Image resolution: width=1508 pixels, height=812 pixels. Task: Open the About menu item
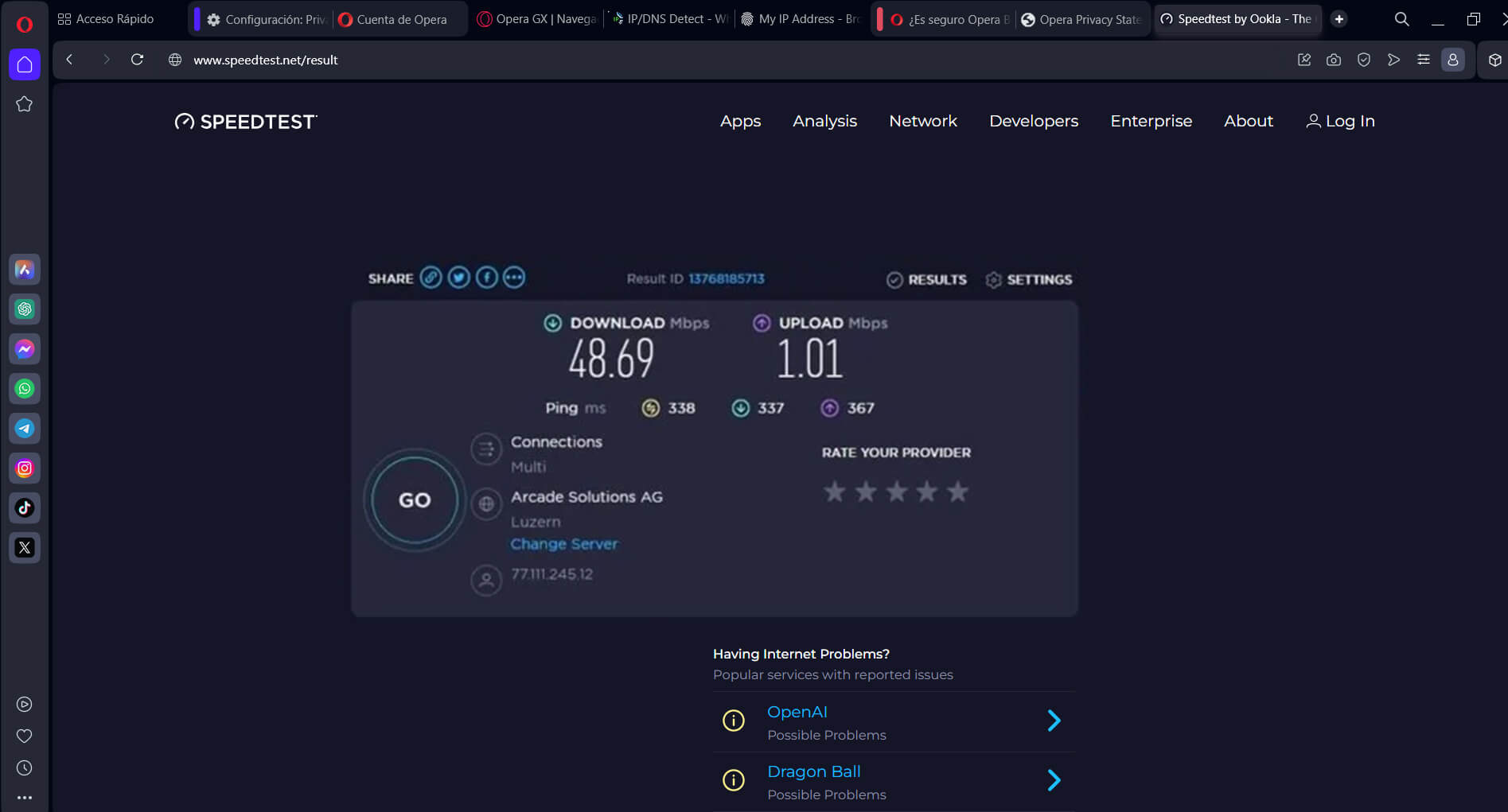click(1249, 121)
